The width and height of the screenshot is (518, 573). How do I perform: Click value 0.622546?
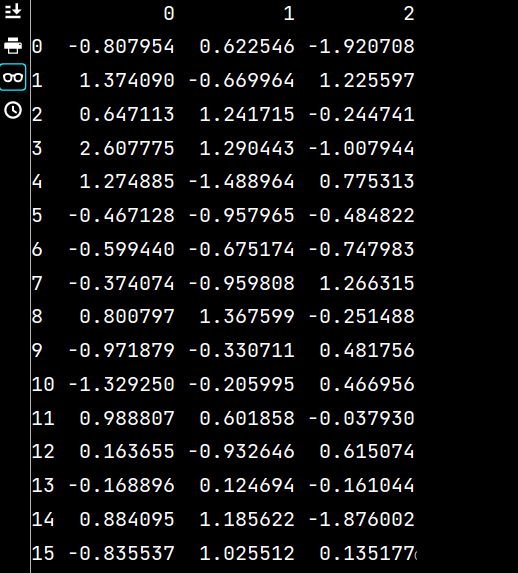point(247,46)
